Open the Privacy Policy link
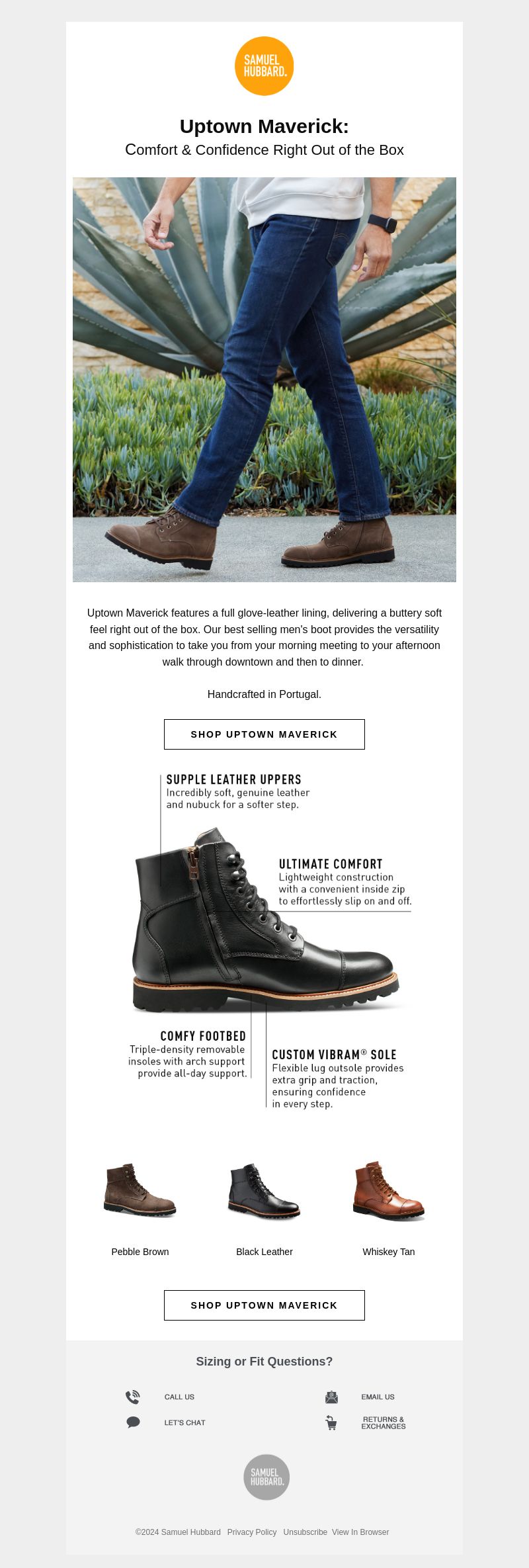 tap(252, 1532)
